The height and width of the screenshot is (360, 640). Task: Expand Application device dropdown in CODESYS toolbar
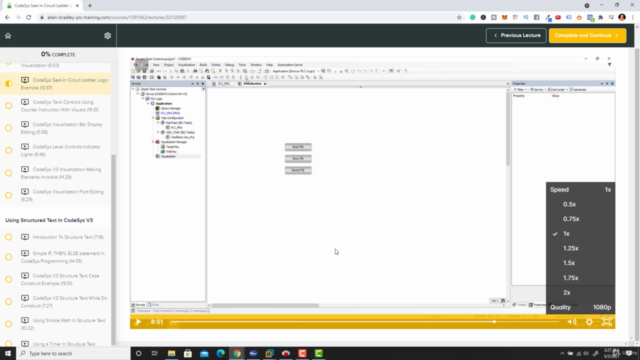tap(318, 71)
